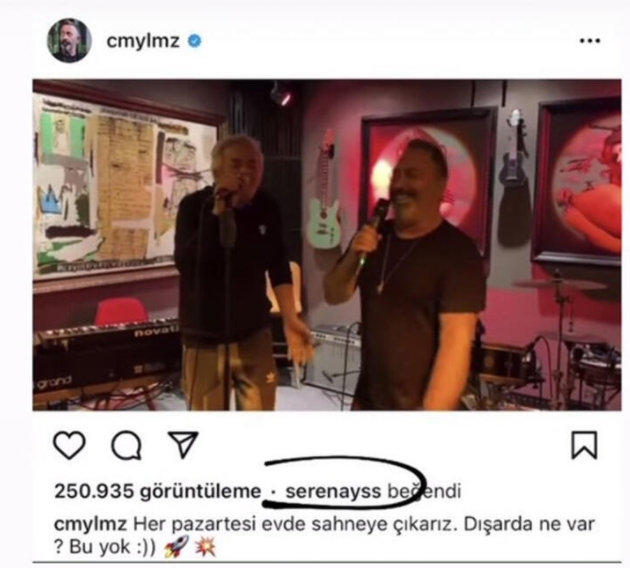Share the post via paper plane icon
630x568 pixels.
click(x=183, y=444)
